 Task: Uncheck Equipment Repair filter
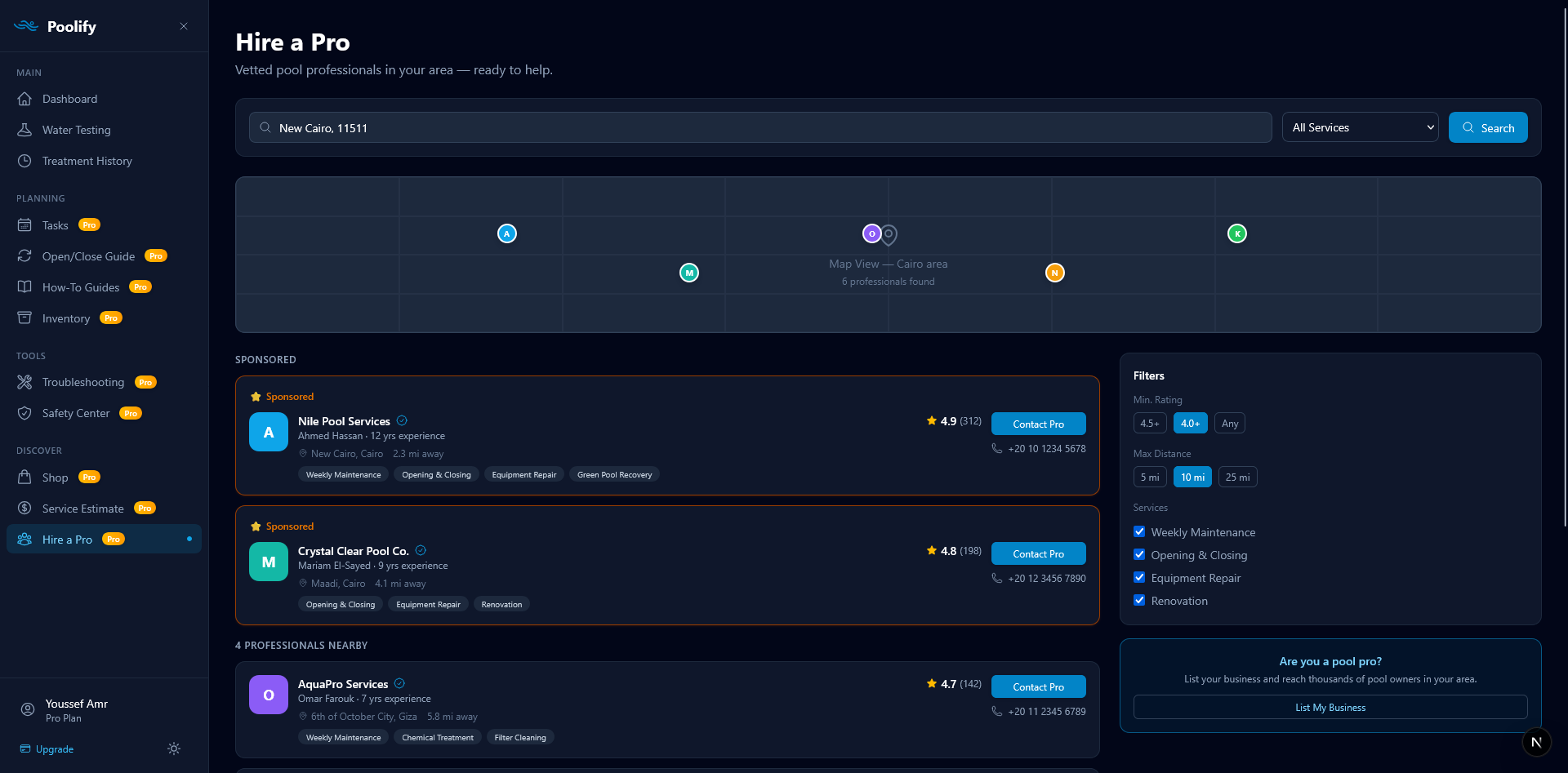click(1139, 577)
